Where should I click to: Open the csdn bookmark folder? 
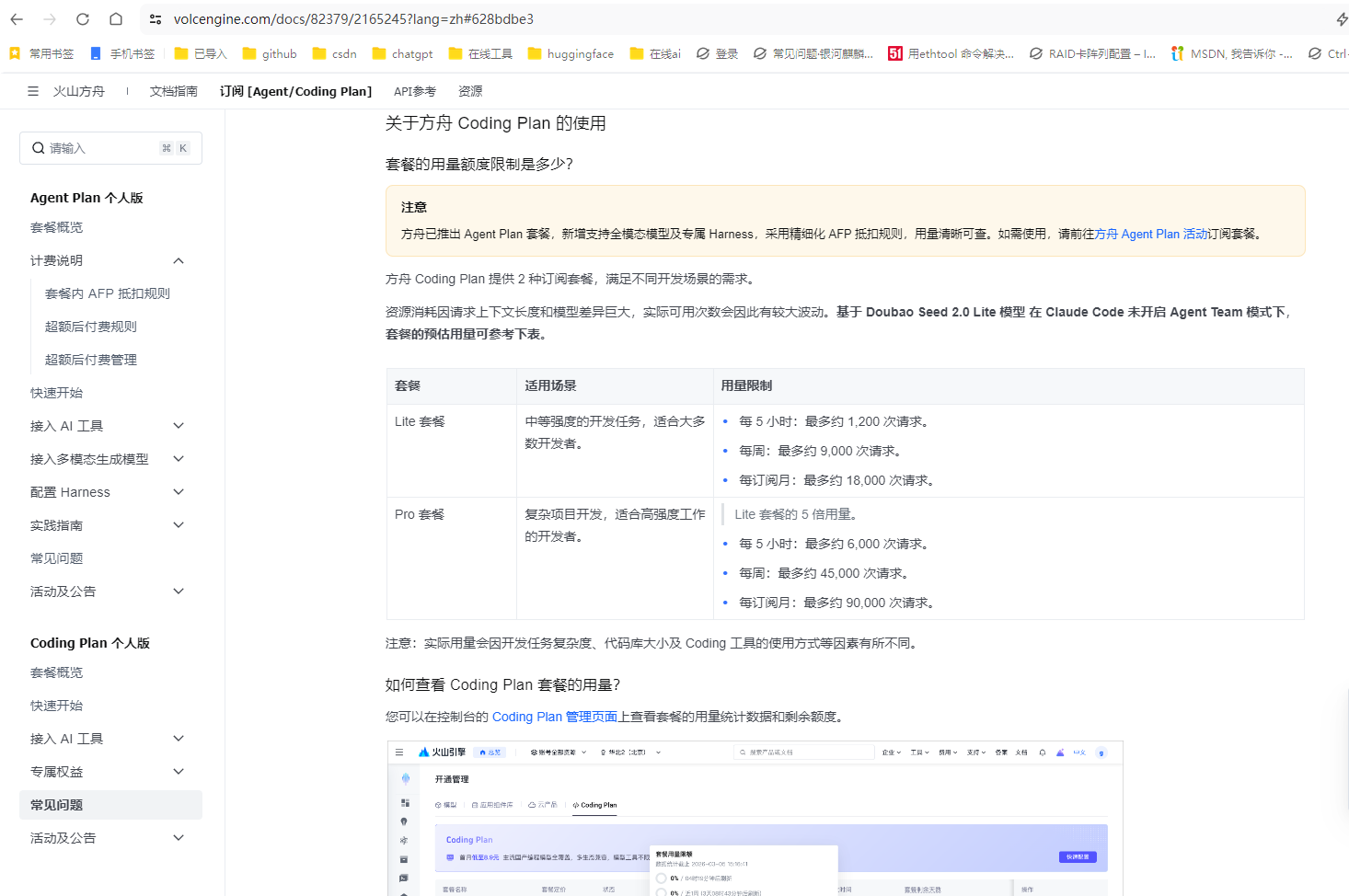335,53
